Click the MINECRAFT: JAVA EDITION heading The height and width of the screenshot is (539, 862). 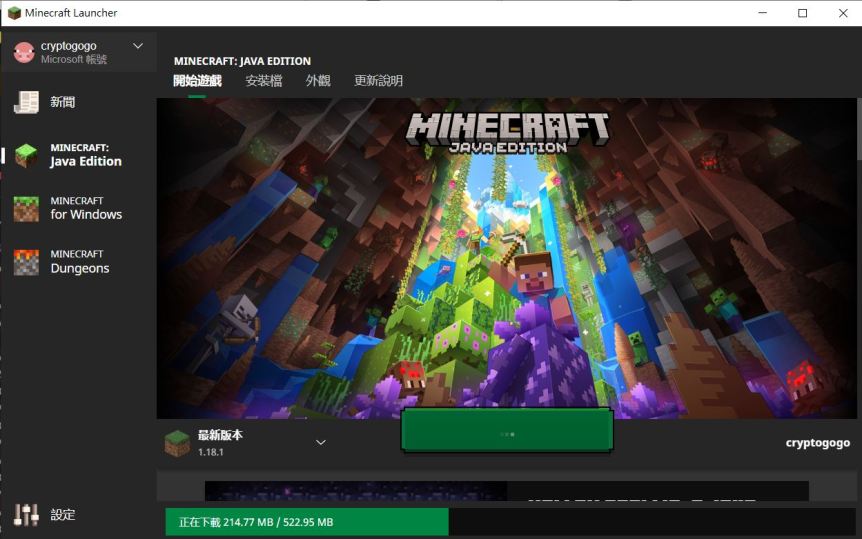[242, 61]
